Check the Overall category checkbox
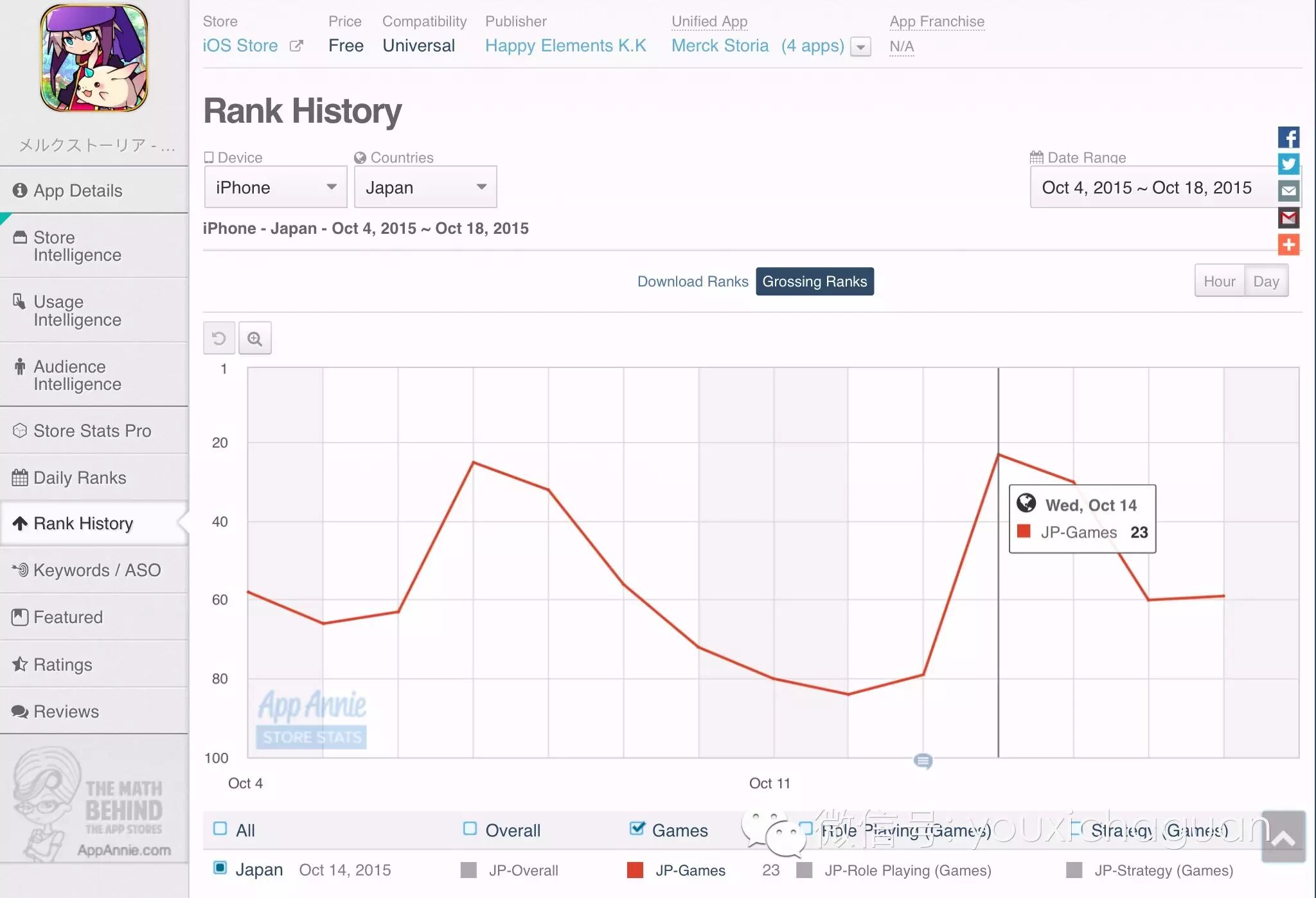This screenshot has height=898, width=1316. coord(470,829)
